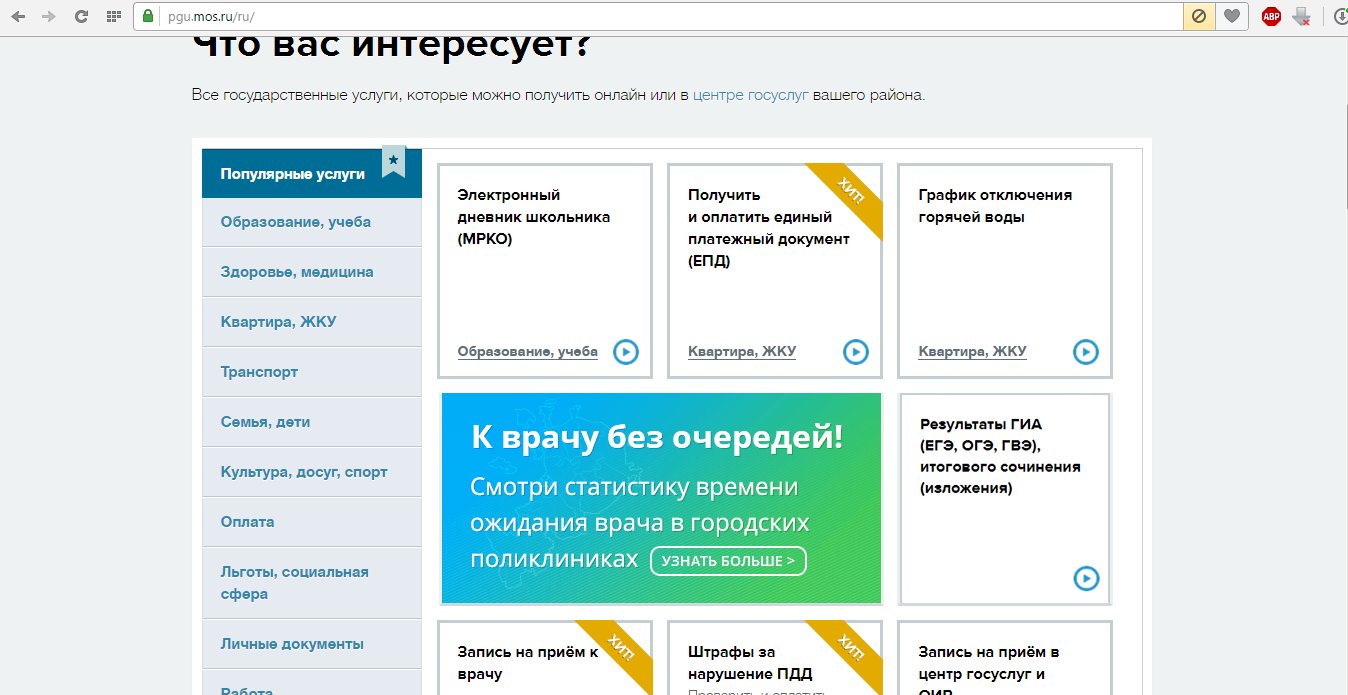Select Образование, учеба category
This screenshot has width=1348, height=695.
312,222
